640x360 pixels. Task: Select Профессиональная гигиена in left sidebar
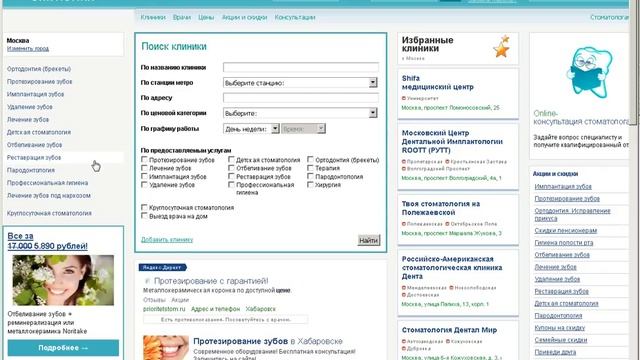pyautogui.click(x=47, y=182)
